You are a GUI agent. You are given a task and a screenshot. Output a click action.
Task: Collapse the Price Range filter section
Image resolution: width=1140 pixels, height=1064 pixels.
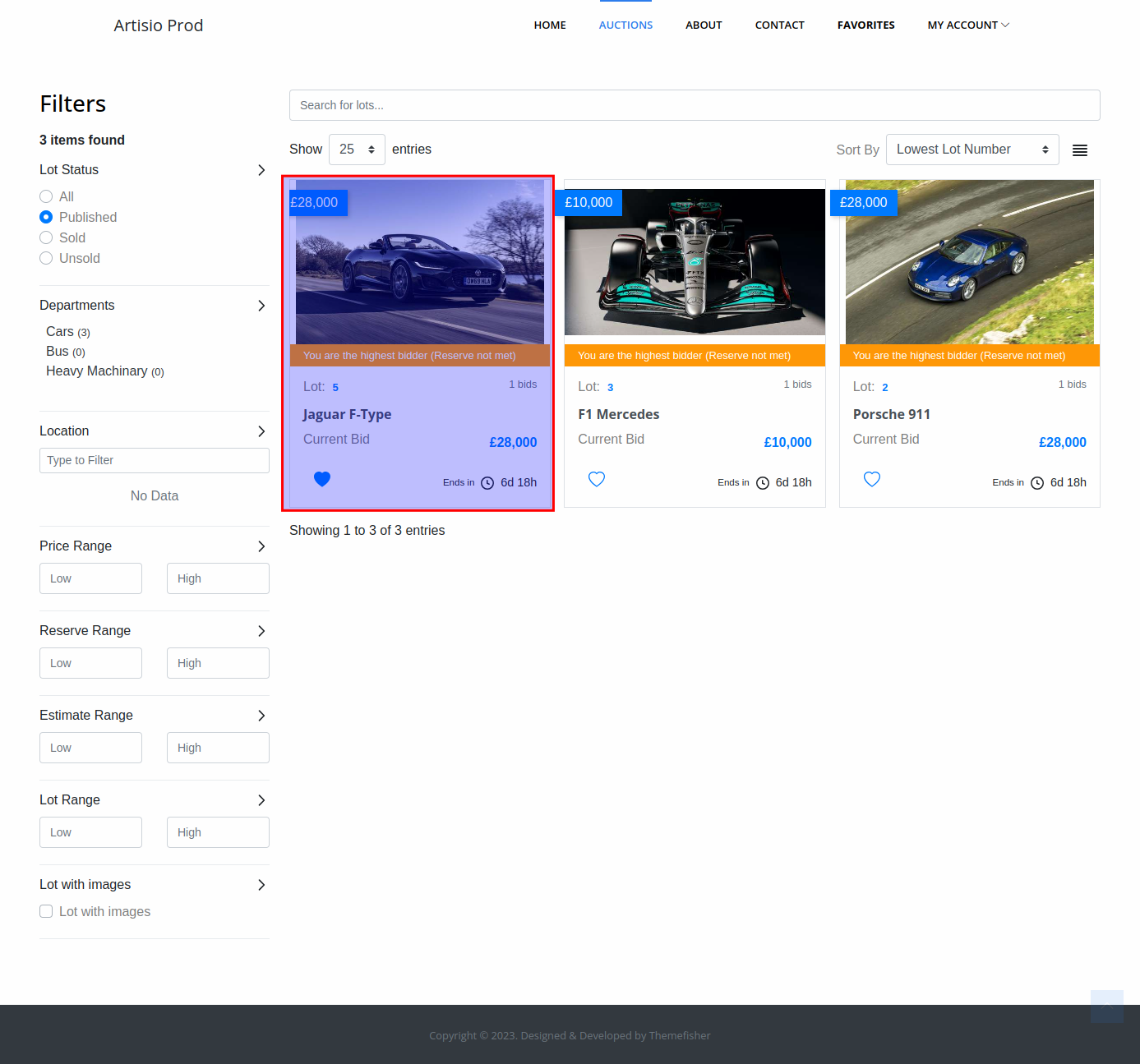pyautogui.click(x=261, y=546)
